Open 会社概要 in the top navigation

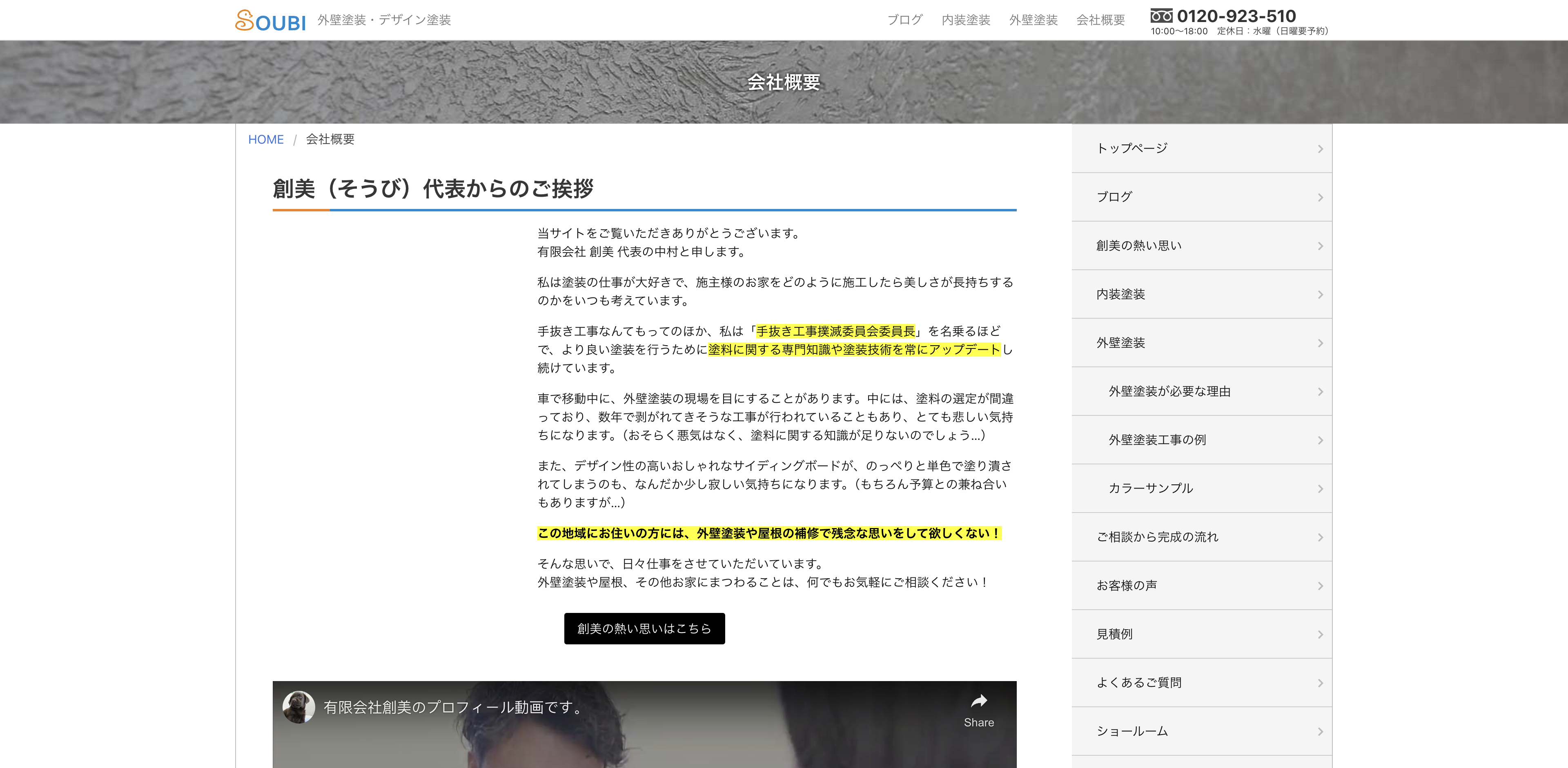[x=1100, y=20]
